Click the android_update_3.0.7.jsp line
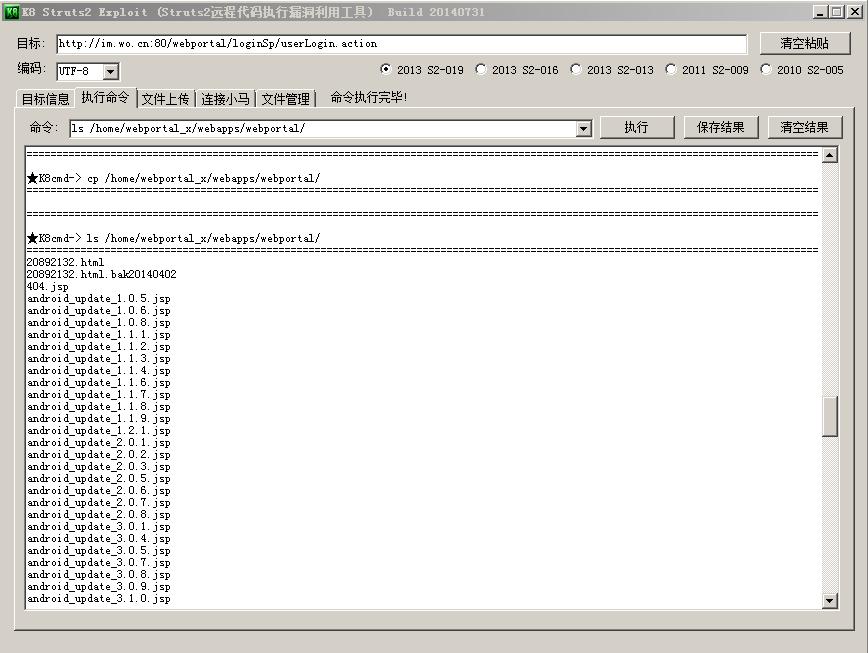The height and width of the screenshot is (653, 868). (x=99, y=563)
